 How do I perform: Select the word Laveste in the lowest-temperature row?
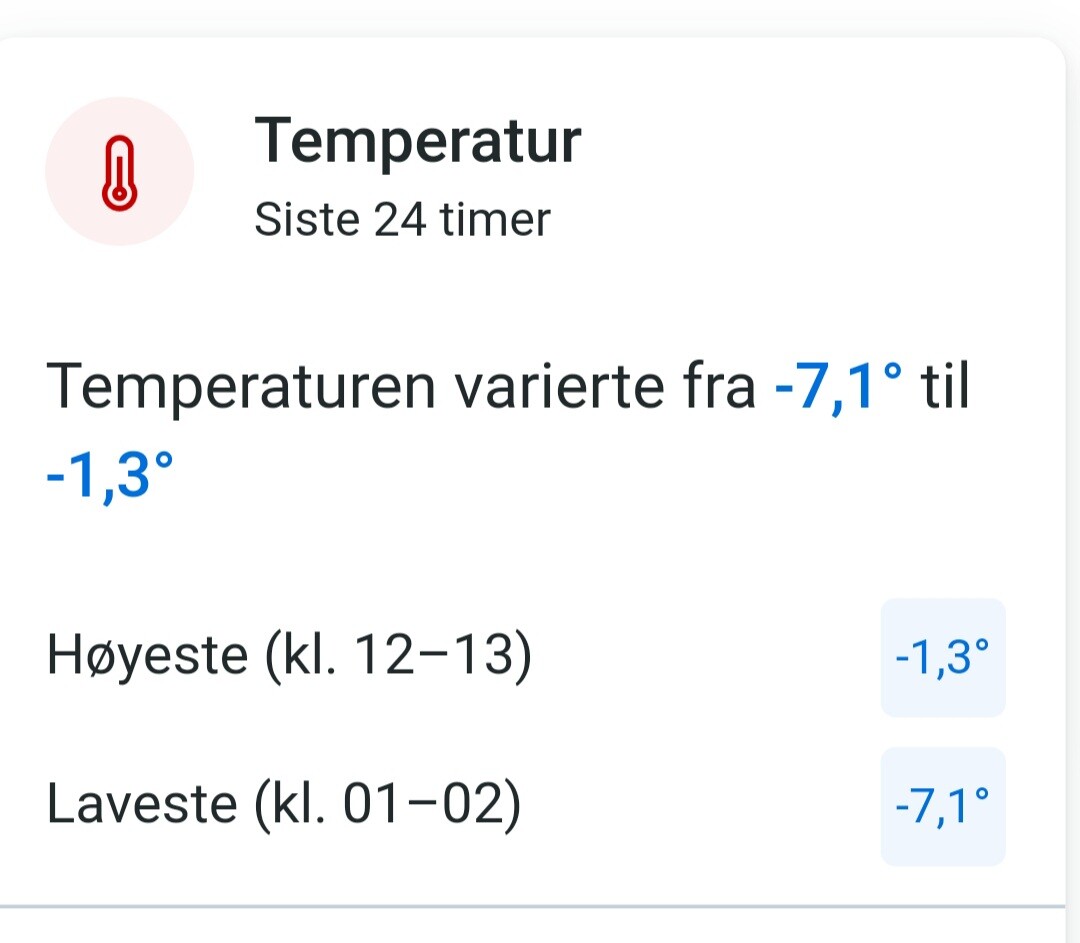[142, 804]
